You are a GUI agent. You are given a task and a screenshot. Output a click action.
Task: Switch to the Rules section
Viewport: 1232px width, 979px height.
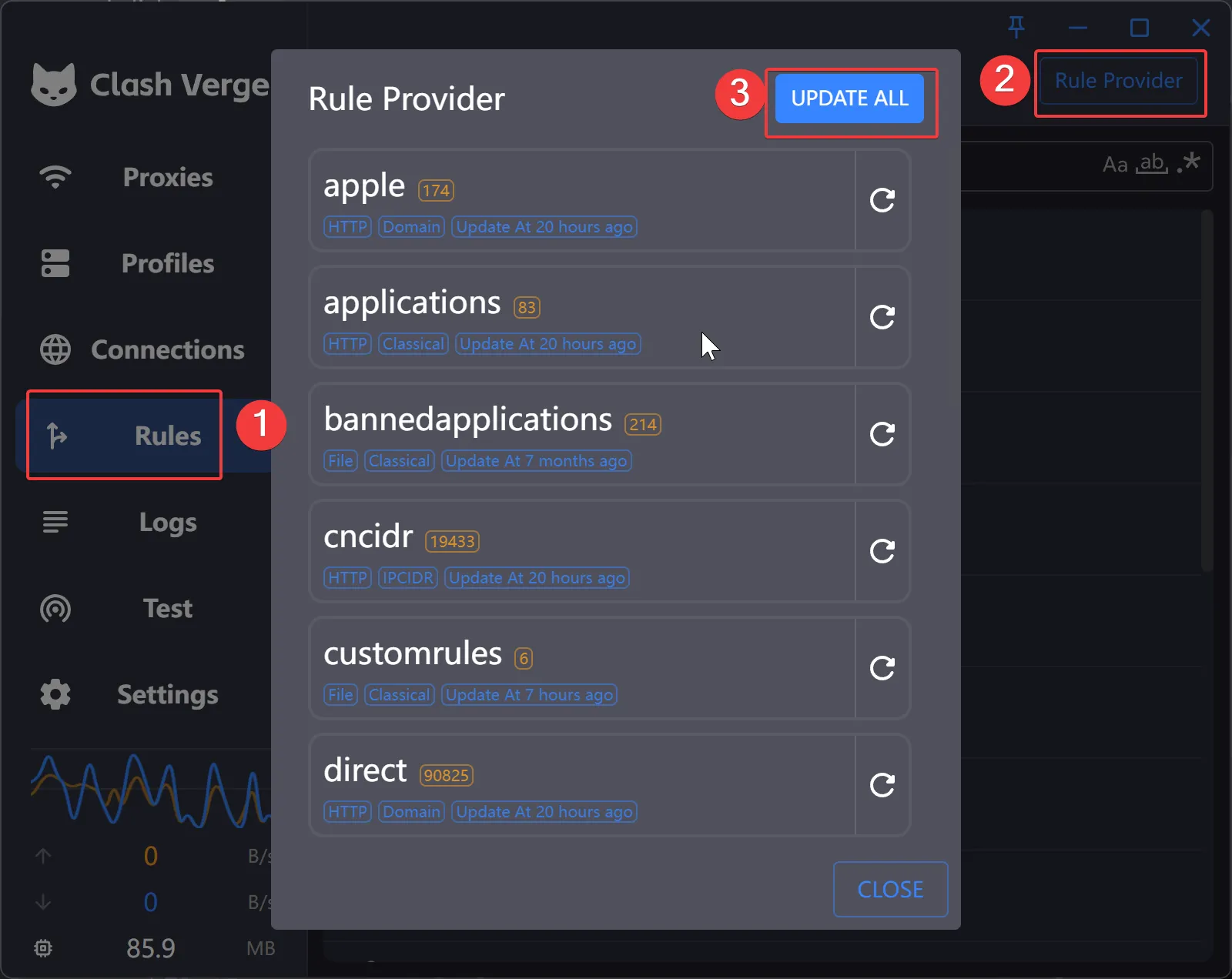[x=124, y=435]
